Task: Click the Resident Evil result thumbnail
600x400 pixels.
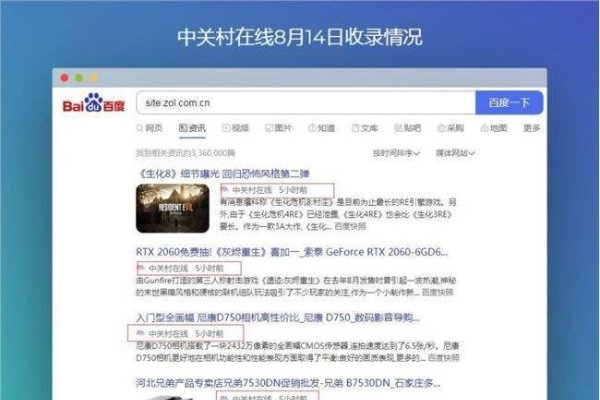Action: (x=173, y=208)
